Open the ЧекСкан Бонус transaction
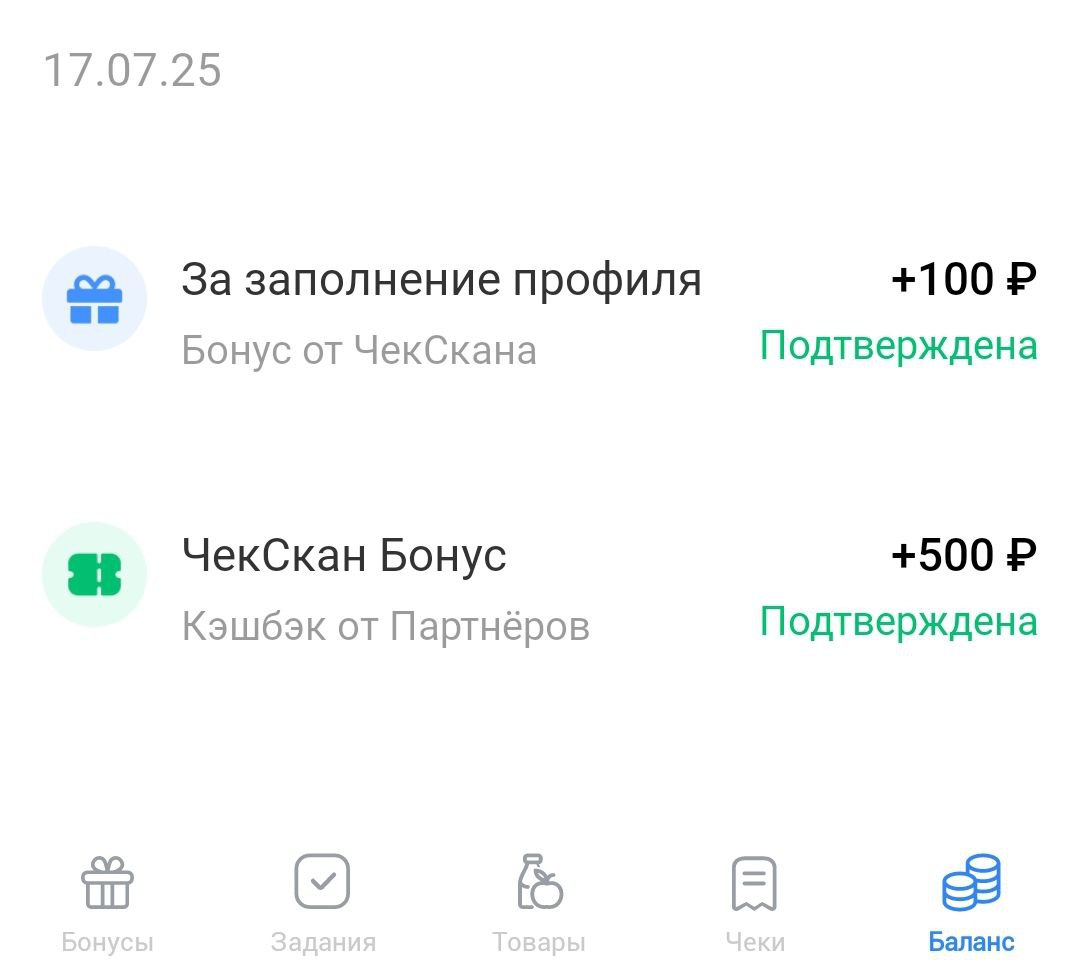Screen dimensions: 1080x976 [344, 556]
